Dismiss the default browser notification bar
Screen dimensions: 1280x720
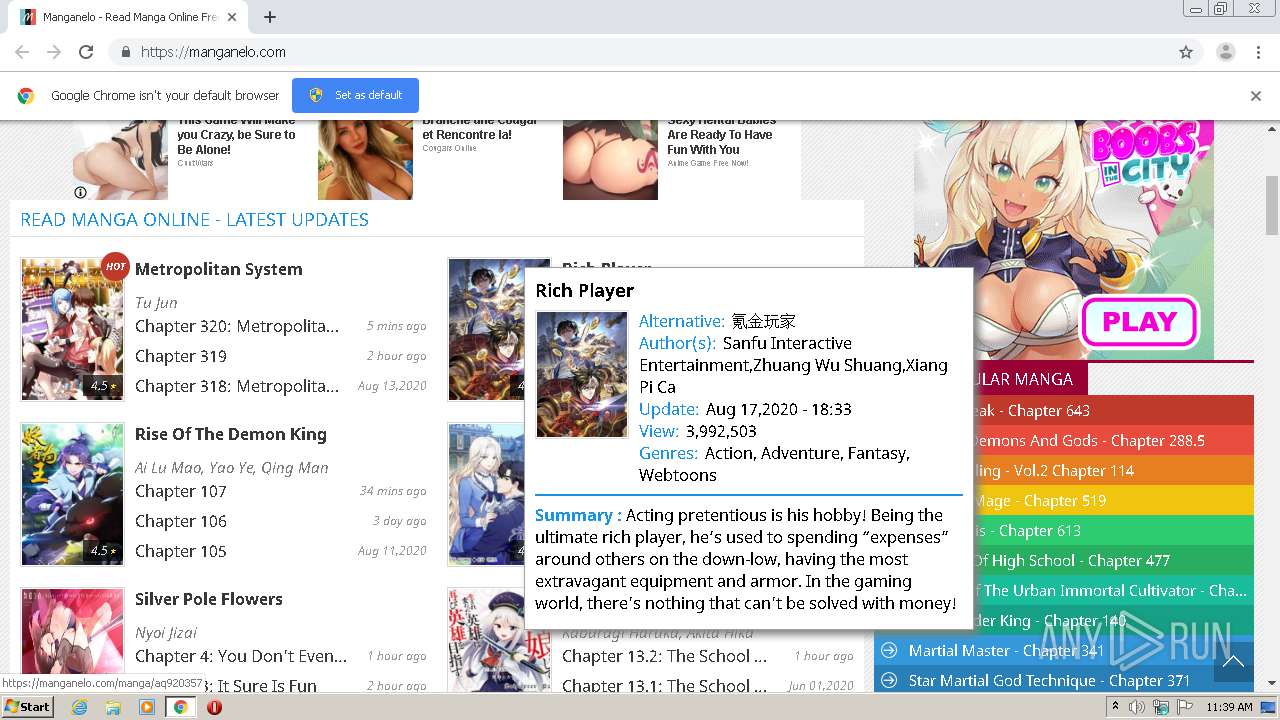(1256, 96)
